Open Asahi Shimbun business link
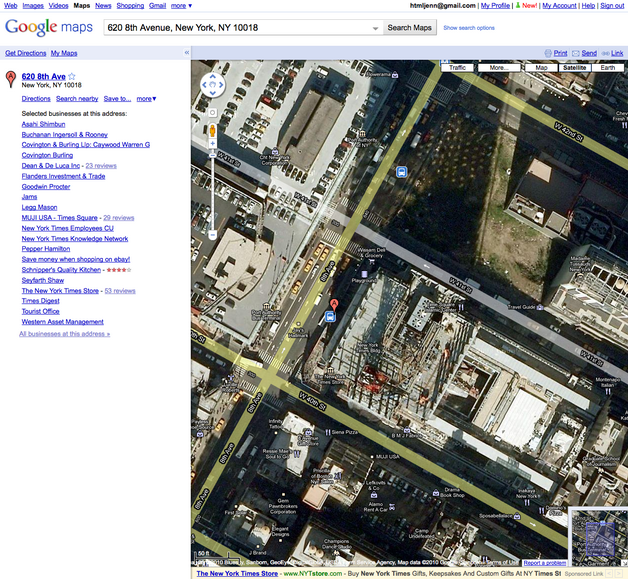 [x=43, y=124]
